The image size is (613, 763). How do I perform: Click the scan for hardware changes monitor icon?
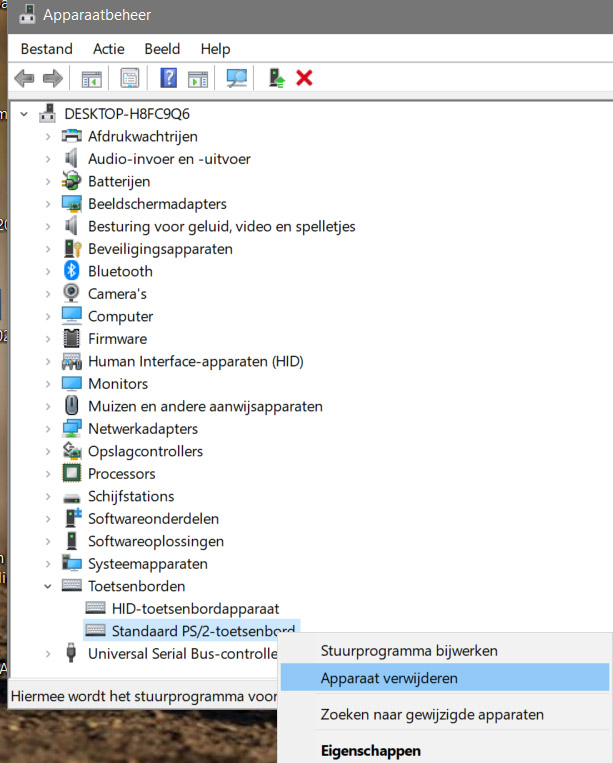(x=237, y=78)
